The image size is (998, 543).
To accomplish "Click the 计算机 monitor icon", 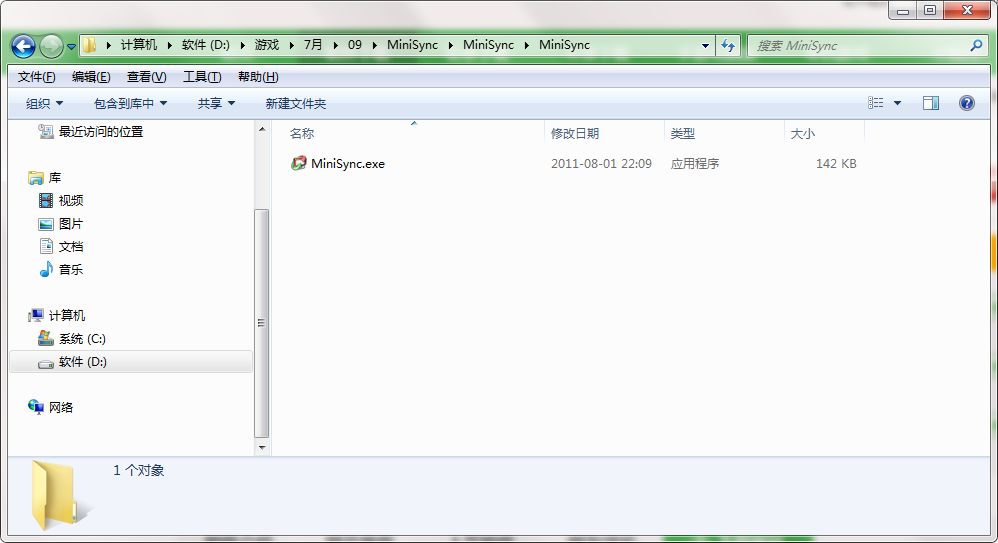I will (x=36, y=316).
